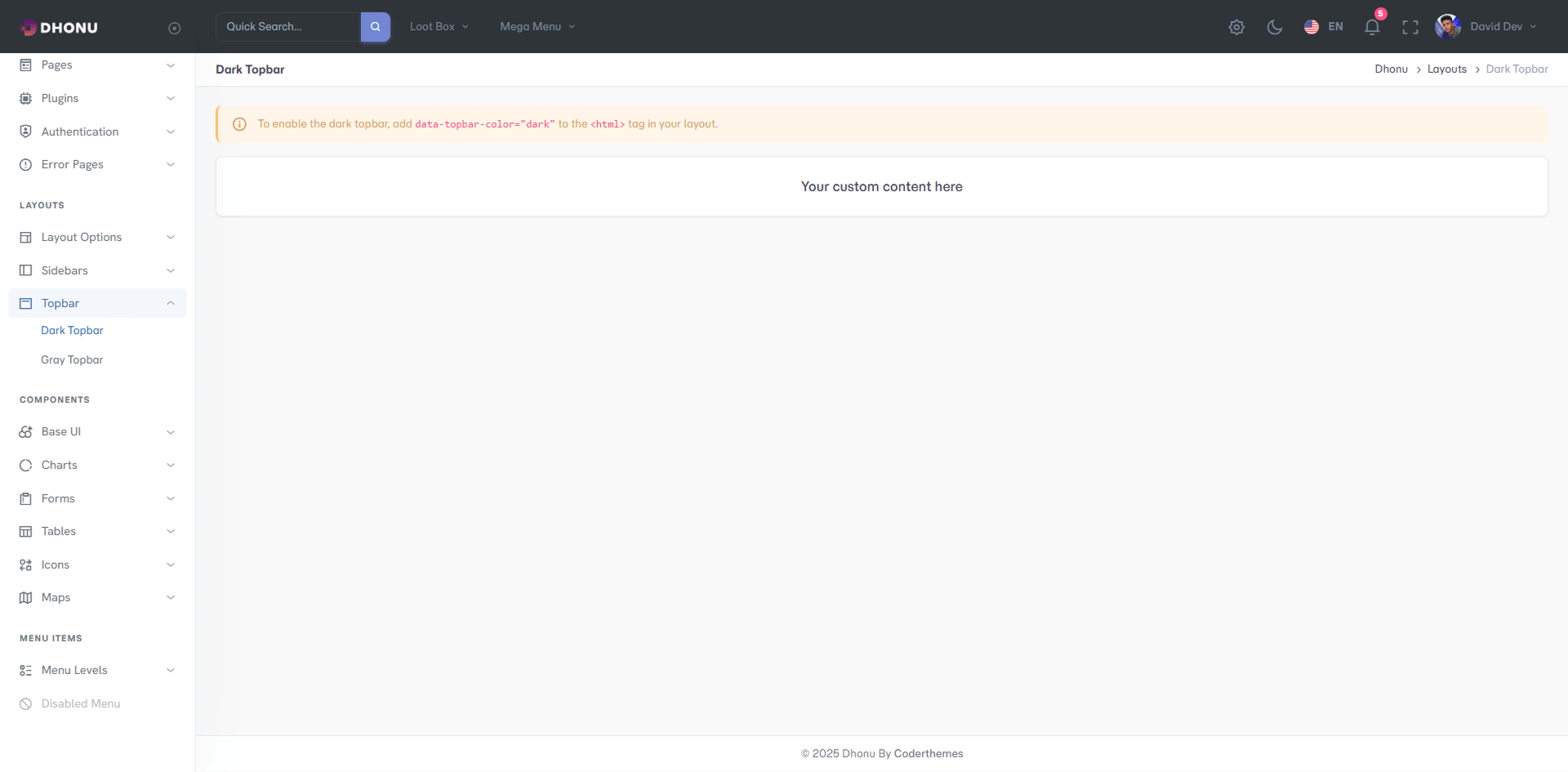Click the Dhonu logo
The width and height of the screenshot is (1568, 772).
point(60,28)
